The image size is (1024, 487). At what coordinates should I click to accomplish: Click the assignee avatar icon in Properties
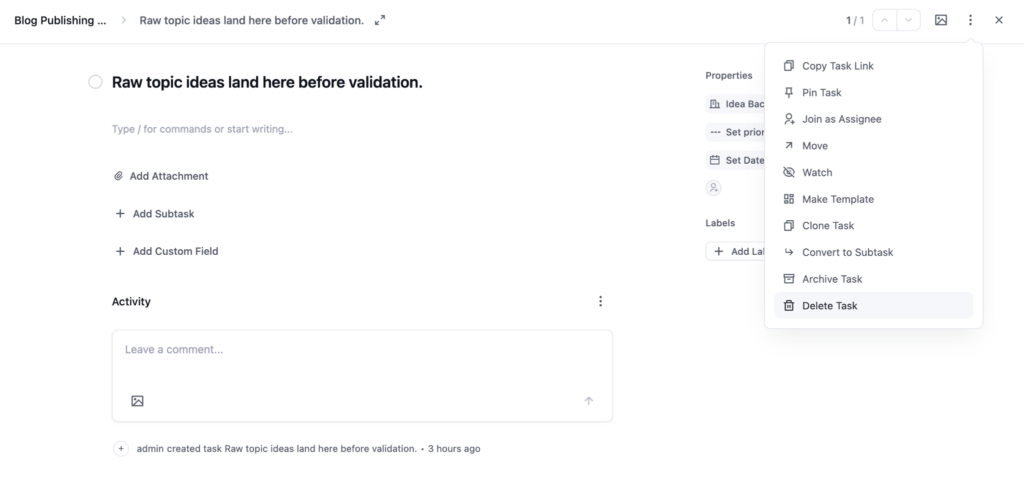coord(713,188)
